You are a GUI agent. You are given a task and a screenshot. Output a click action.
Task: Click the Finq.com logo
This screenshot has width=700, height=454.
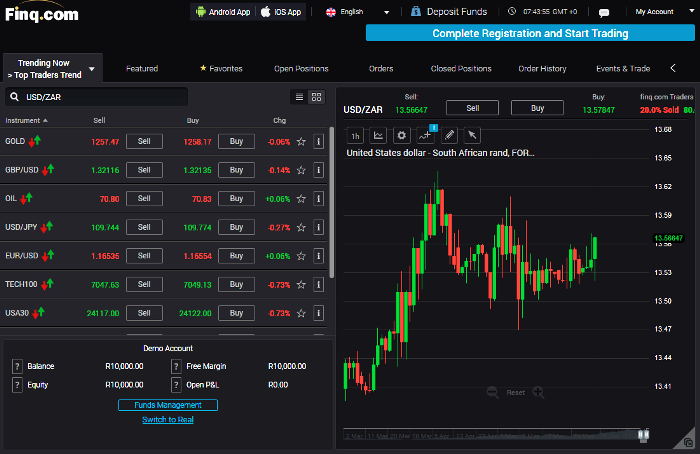[42, 14]
